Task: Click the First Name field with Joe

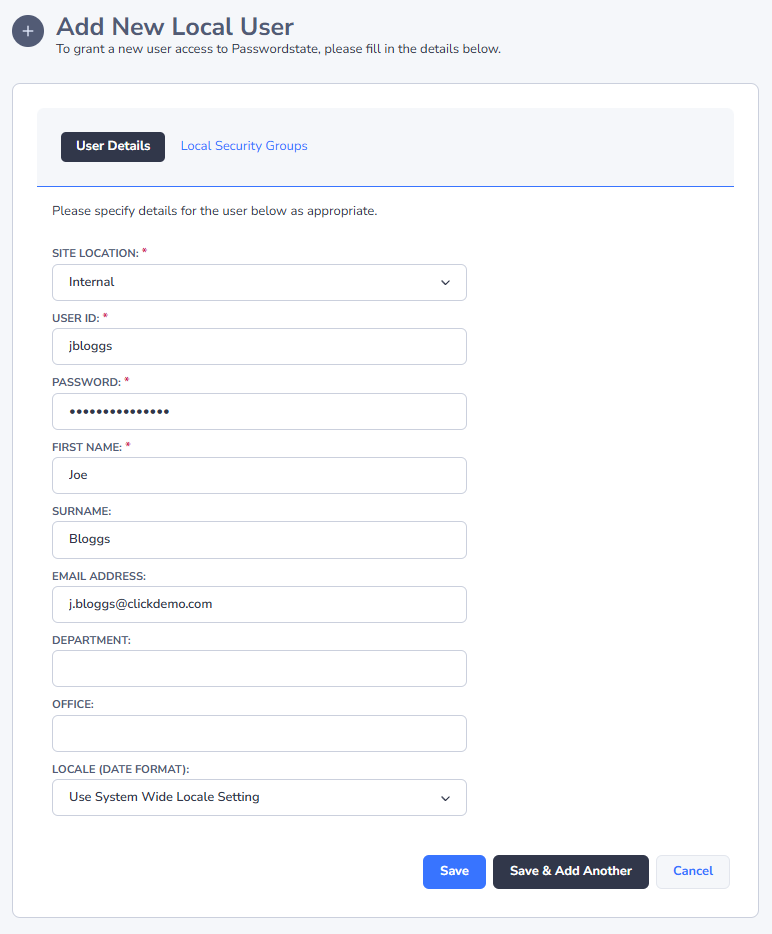Action: tap(259, 475)
